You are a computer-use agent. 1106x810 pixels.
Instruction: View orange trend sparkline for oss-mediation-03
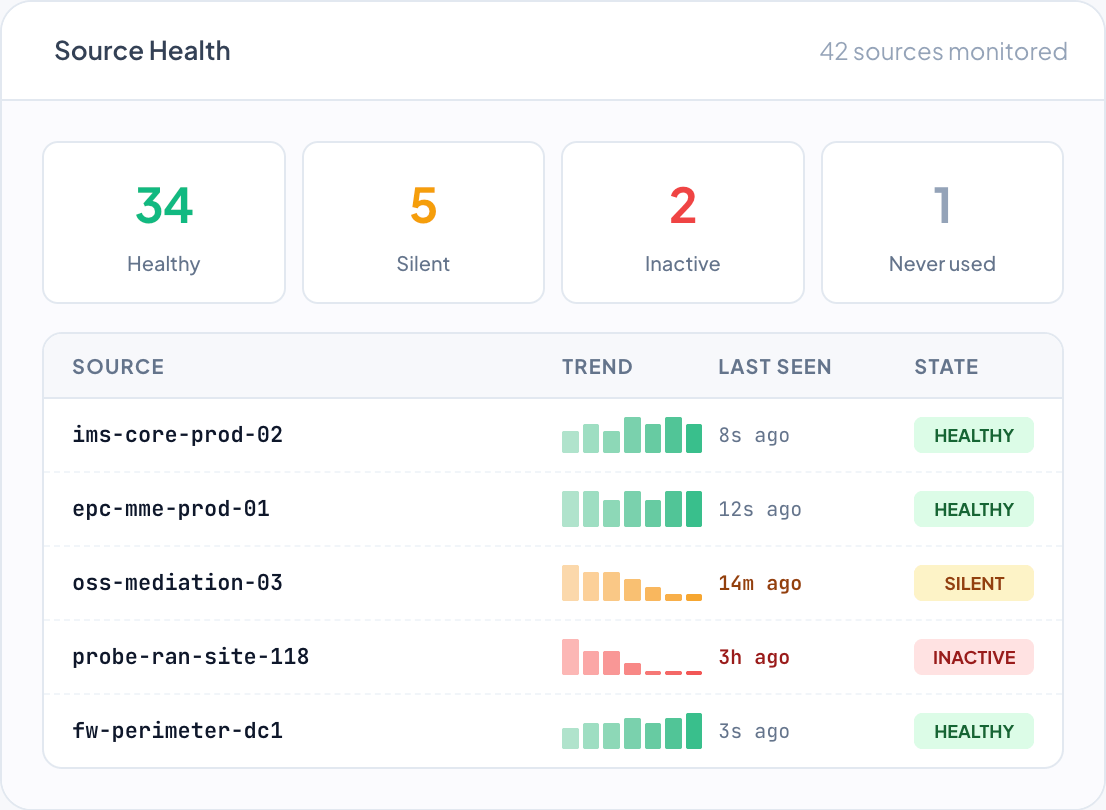coord(632,583)
